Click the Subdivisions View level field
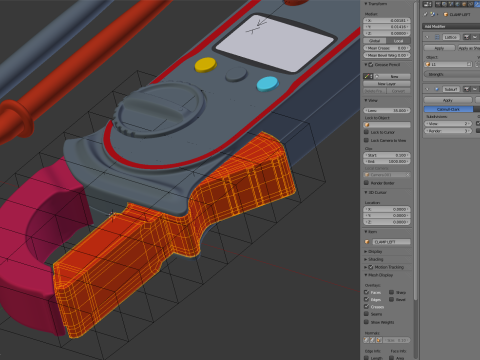The image size is (480, 360). click(x=448, y=123)
